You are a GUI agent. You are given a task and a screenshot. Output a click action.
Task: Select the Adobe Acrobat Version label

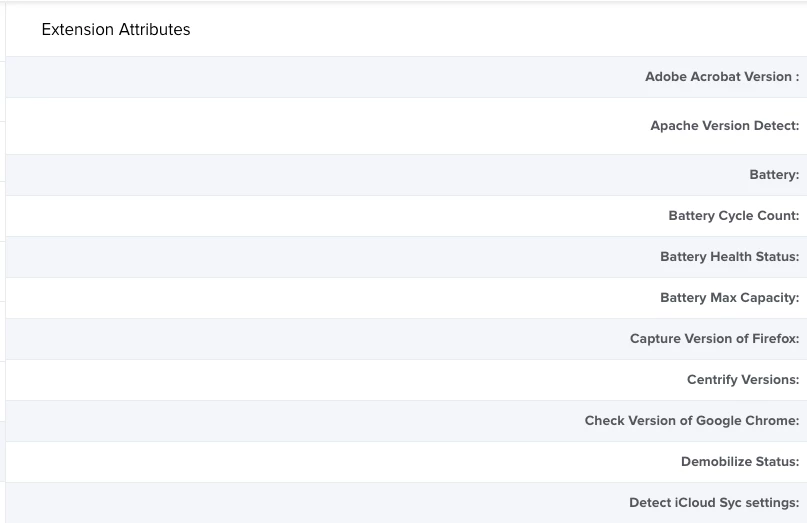coord(722,77)
